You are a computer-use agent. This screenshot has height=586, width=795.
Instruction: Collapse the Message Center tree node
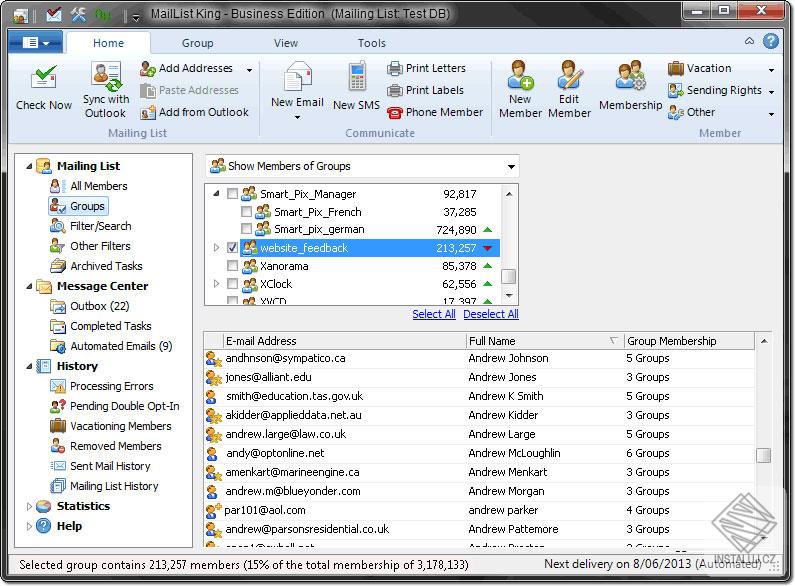[29, 286]
